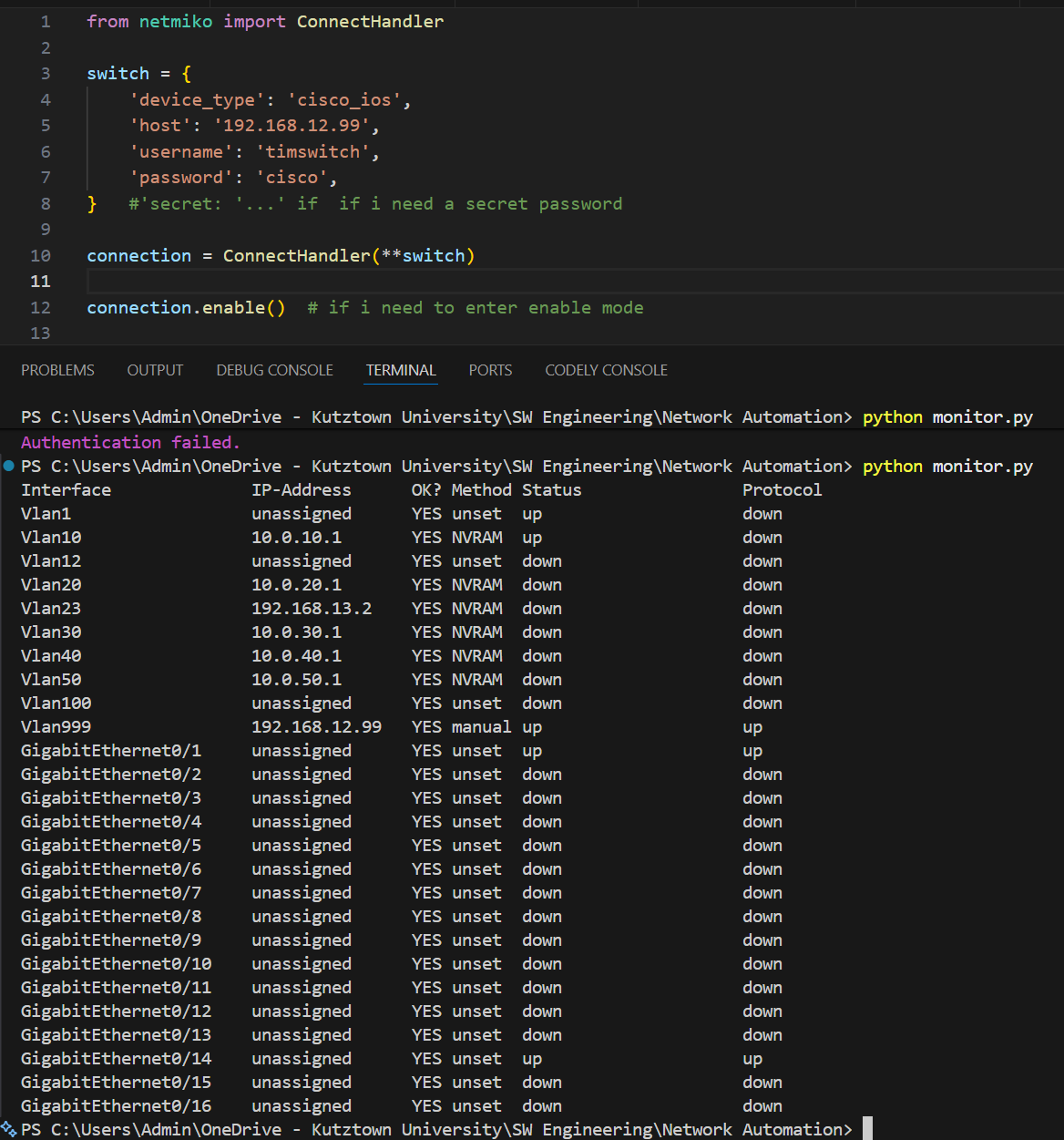This screenshot has width=1064, height=1140.
Task: Click the connection.enable() call on line 12
Action: coord(186,307)
